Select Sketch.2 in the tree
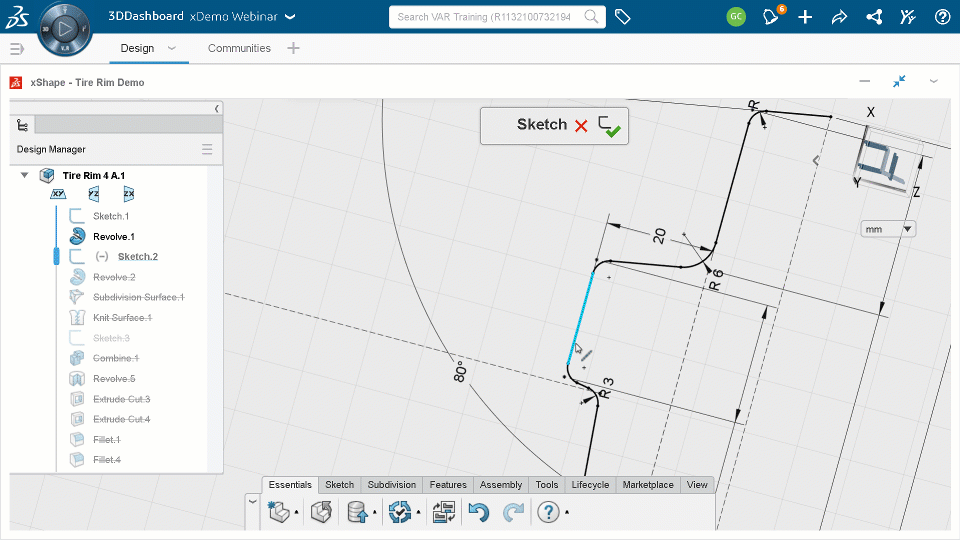 [x=138, y=257]
